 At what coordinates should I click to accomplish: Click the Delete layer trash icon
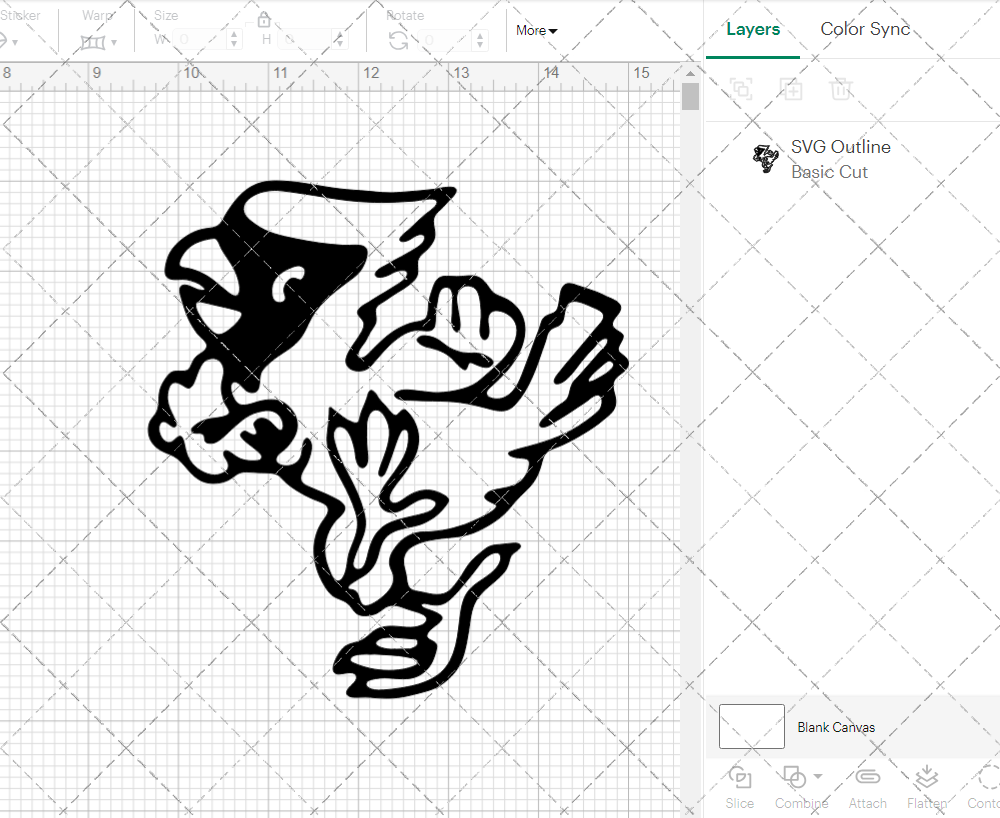pos(841,89)
